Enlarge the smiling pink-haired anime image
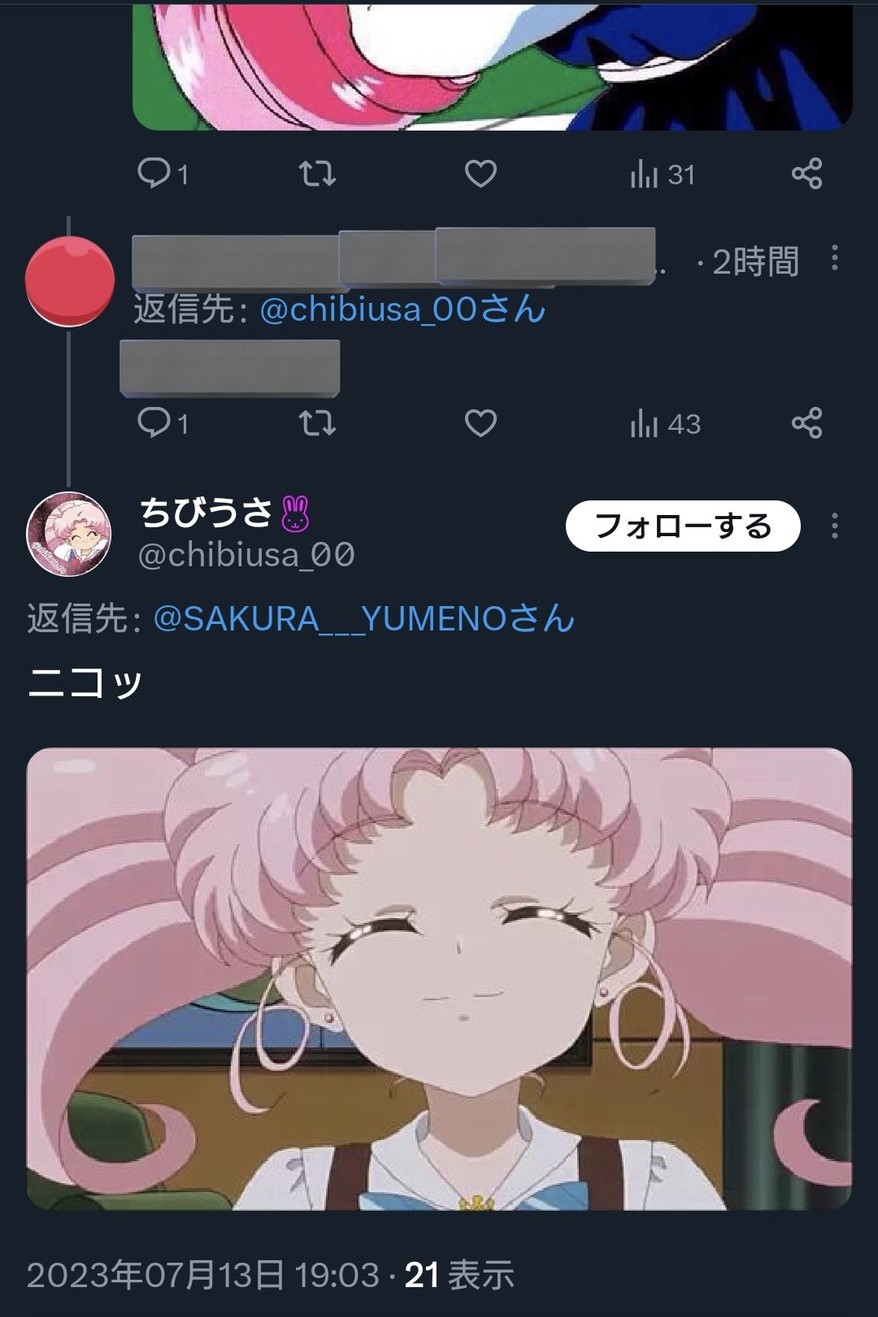The image size is (878, 1317). (439, 979)
